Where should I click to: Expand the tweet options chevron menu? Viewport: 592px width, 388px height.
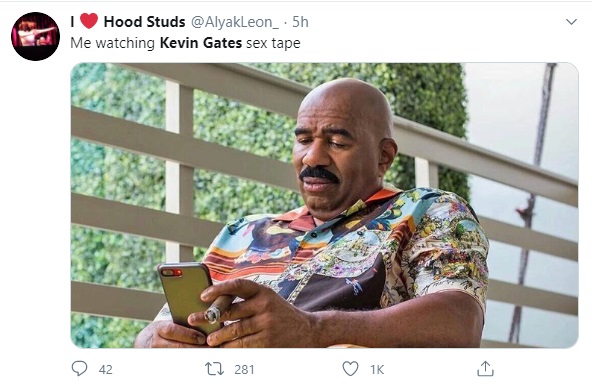(x=571, y=22)
